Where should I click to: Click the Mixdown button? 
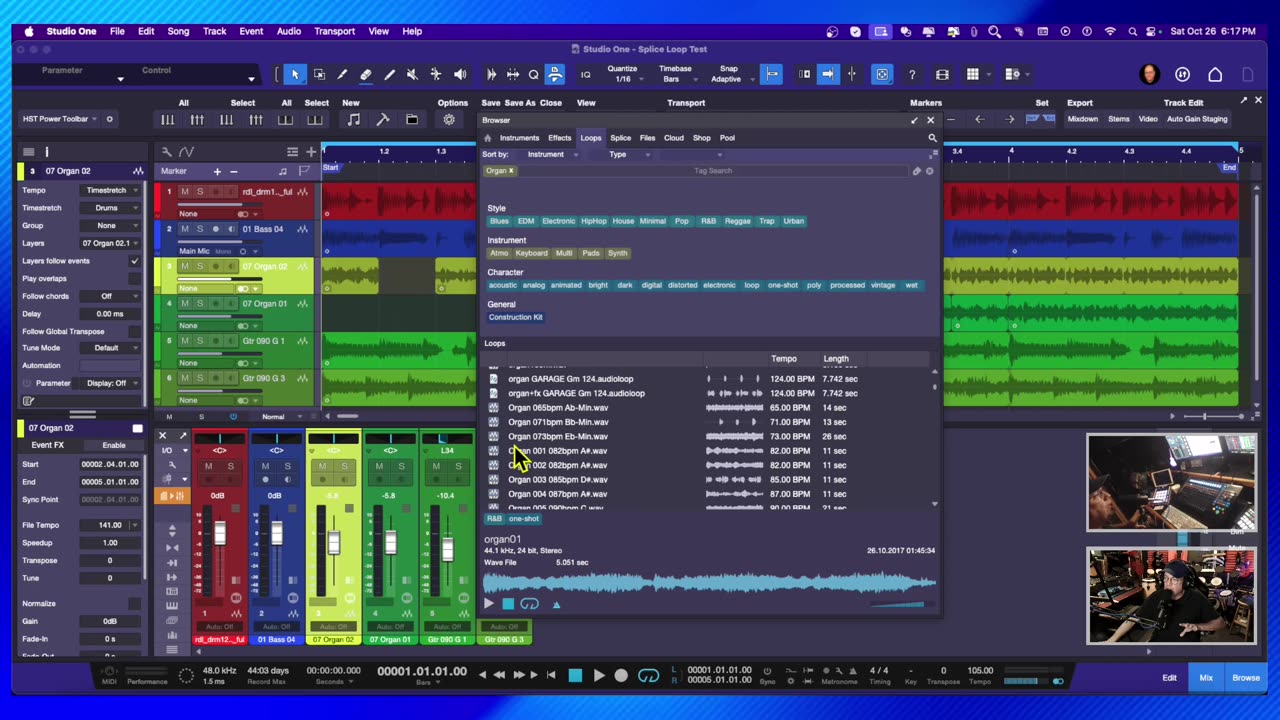[x=1082, y=119]
